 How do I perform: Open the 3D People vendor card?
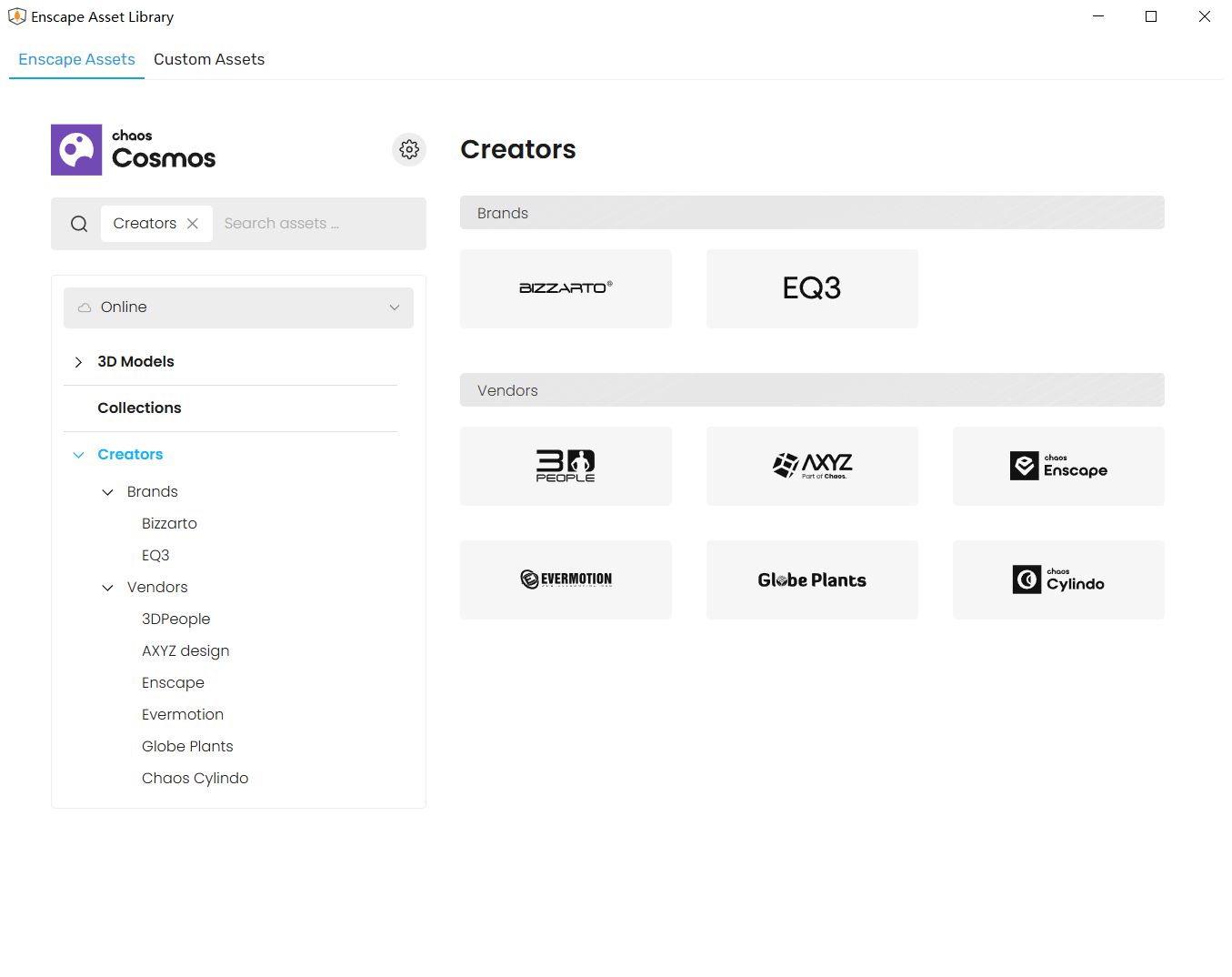tap(566, 466)
